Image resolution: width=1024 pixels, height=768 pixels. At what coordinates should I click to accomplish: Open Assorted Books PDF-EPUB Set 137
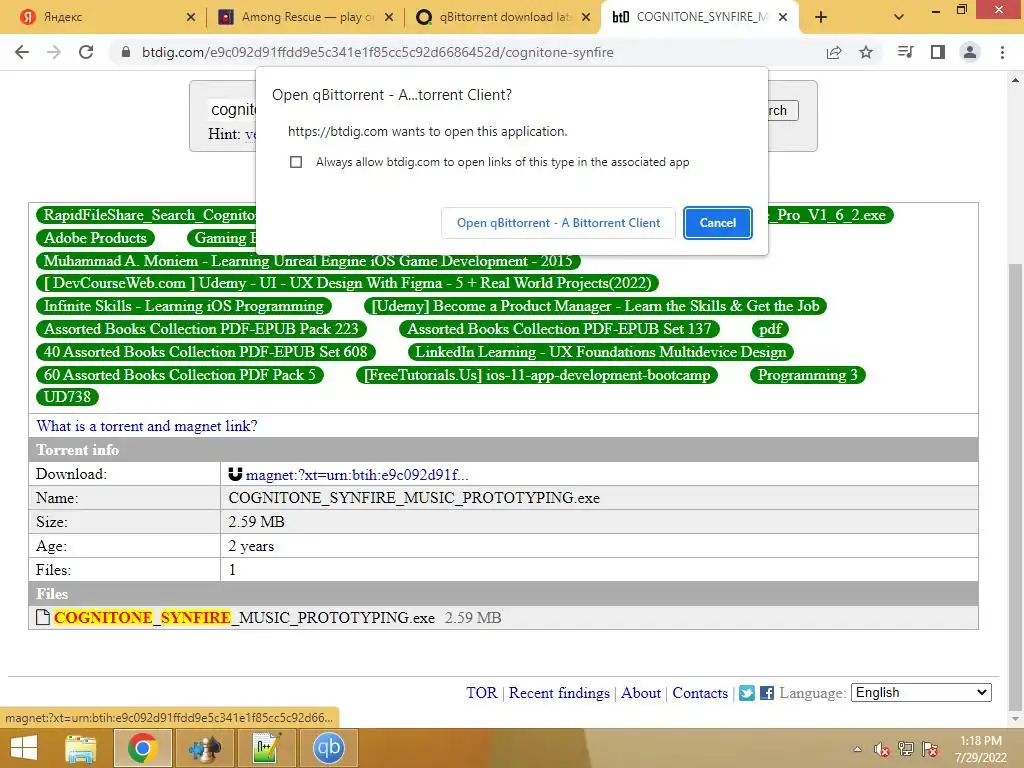[559, 328]
